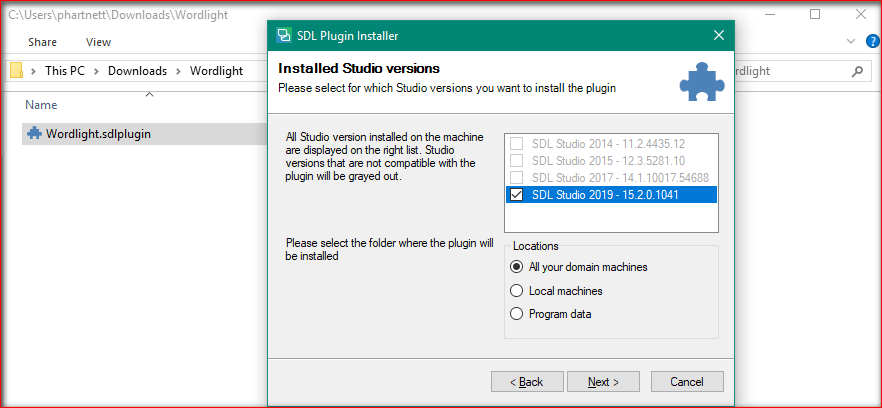Uncheck SDL Studio 2019 - 15.2.0.1041
882x408 pixels.
tap(516, 195)
